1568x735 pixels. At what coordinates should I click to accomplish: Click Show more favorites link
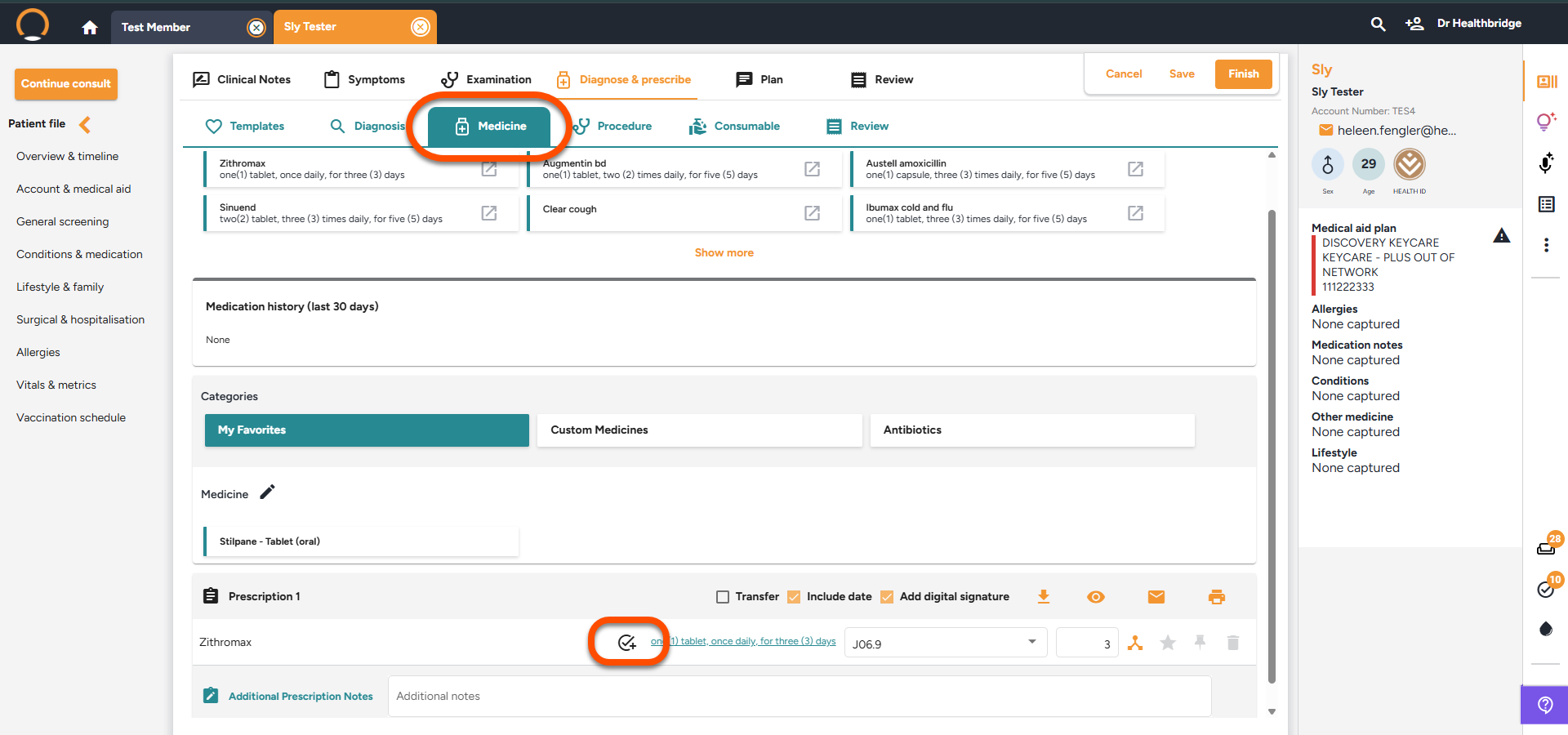tap(724, 252)
